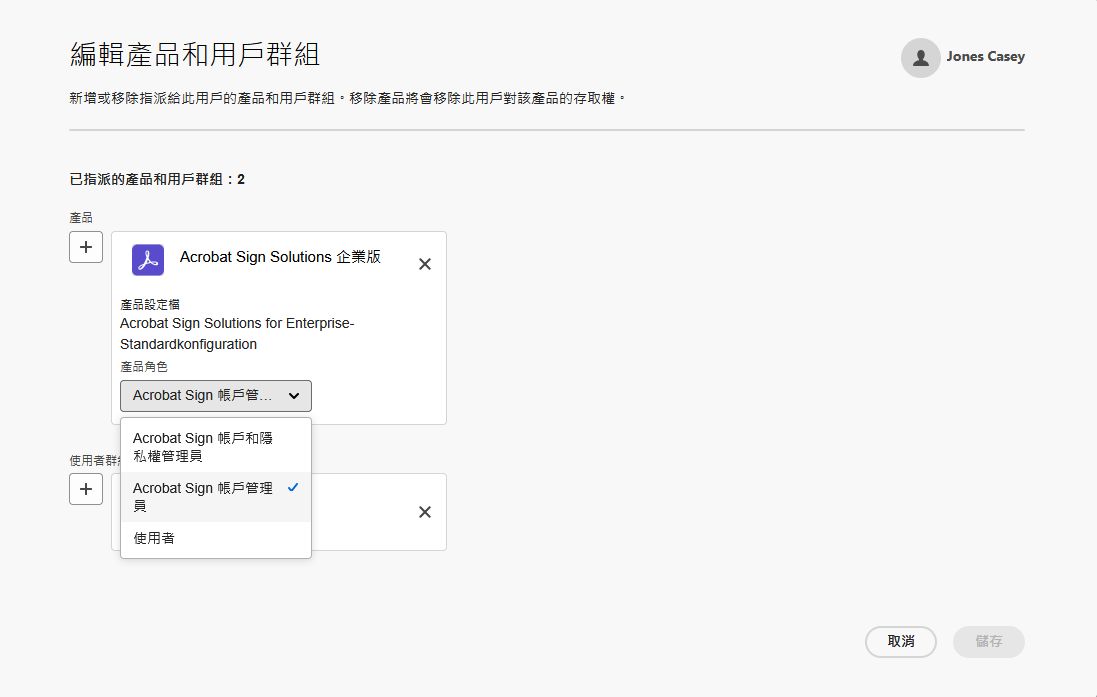The image size is (1097, 697).
Task: Click the plus button under 使用者群組
Action: point(86,489)
